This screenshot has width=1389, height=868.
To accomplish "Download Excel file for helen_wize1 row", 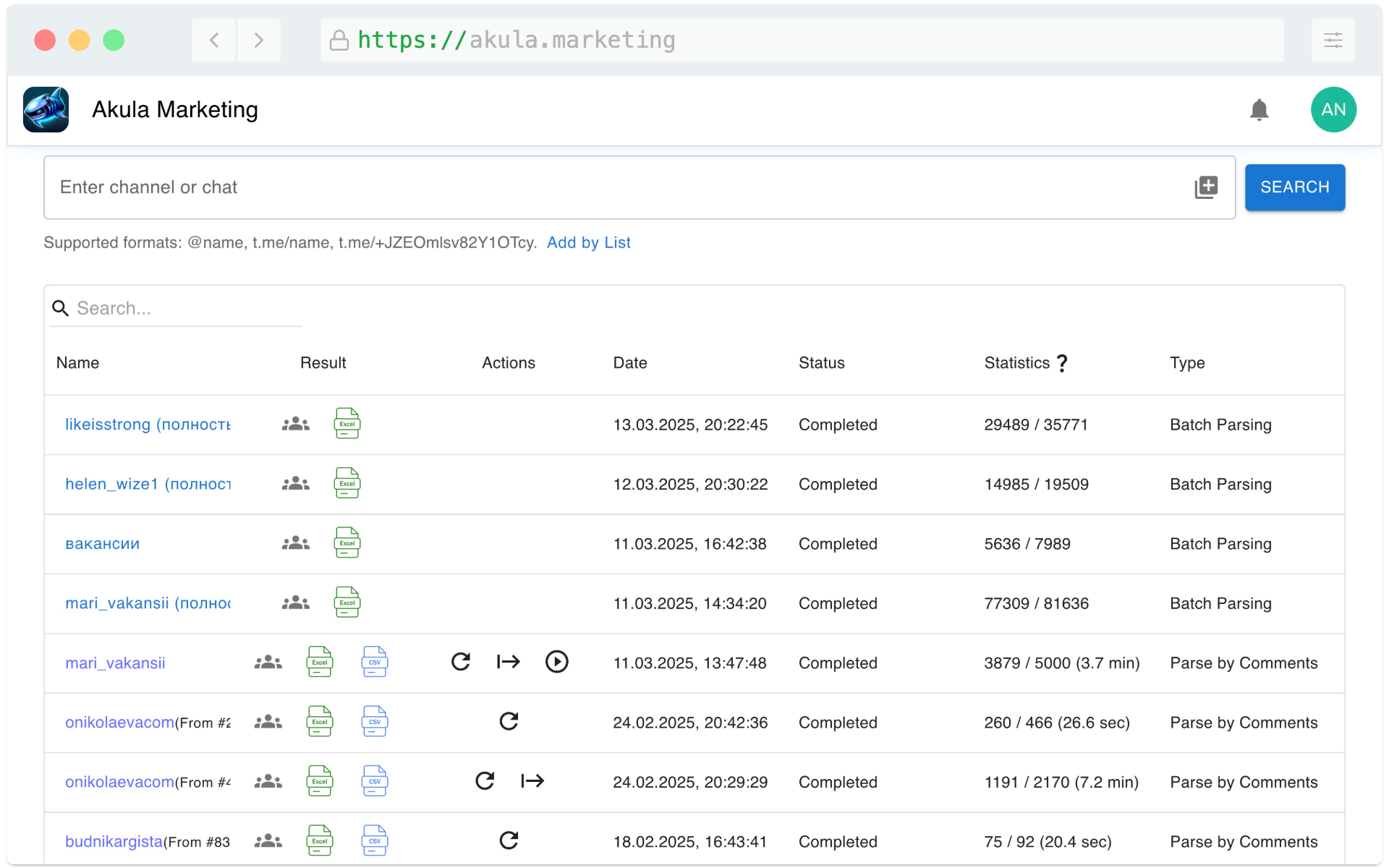I will click(x=347, y=483).
